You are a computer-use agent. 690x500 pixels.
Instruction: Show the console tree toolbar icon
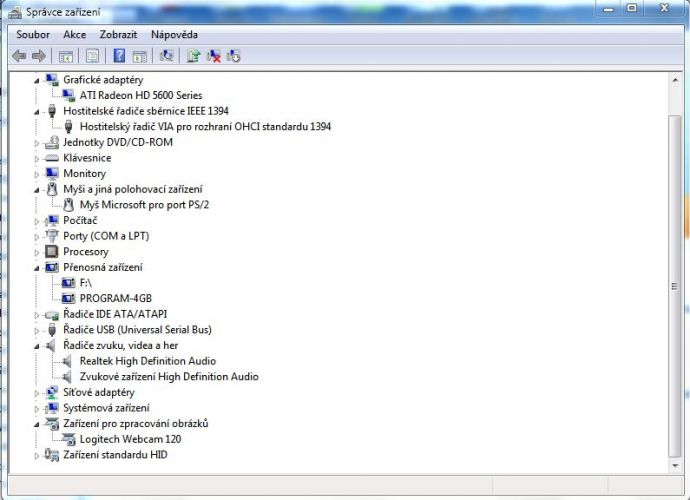tap(66, 56)
